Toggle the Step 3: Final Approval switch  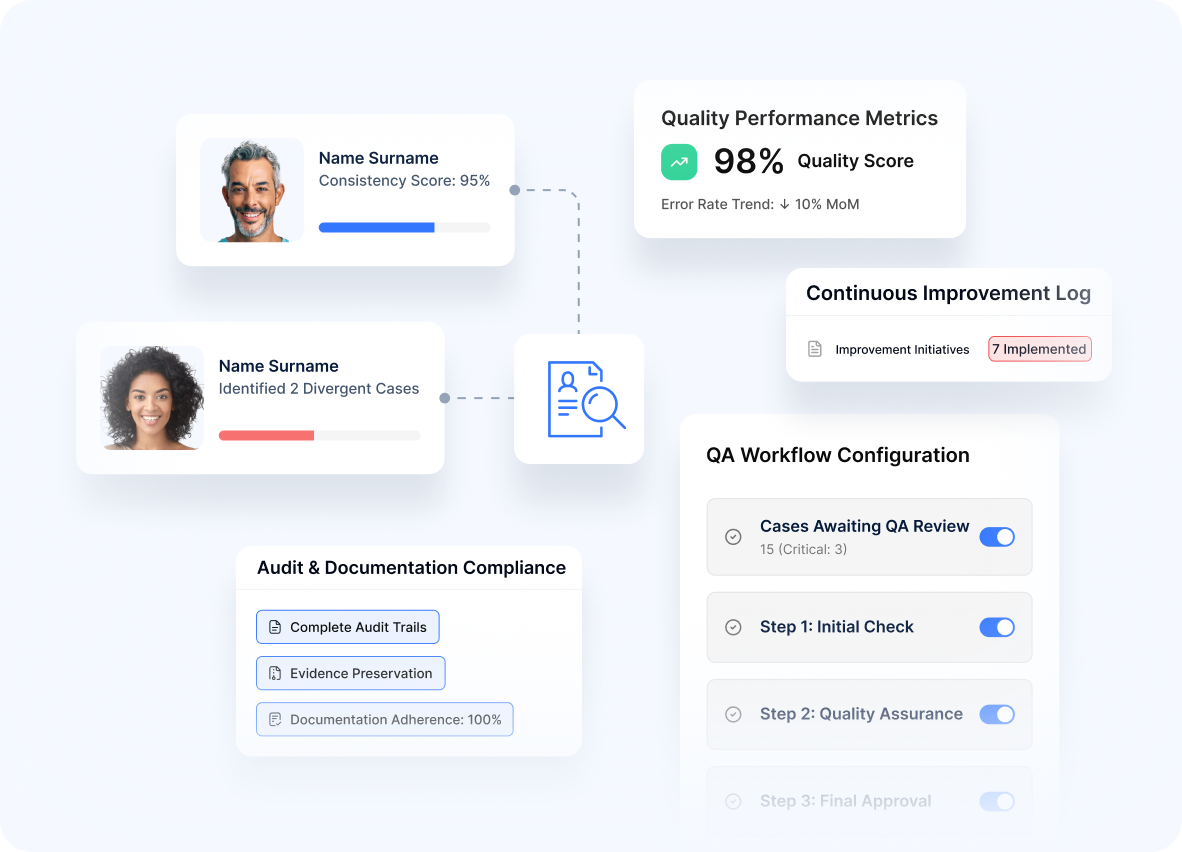pyautogui.click(x=996, y=801)
